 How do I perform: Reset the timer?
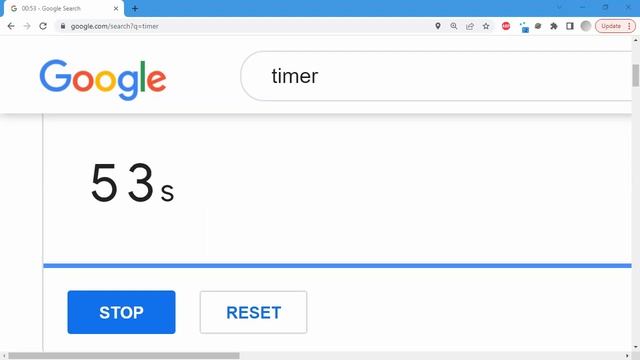point(253,312)
